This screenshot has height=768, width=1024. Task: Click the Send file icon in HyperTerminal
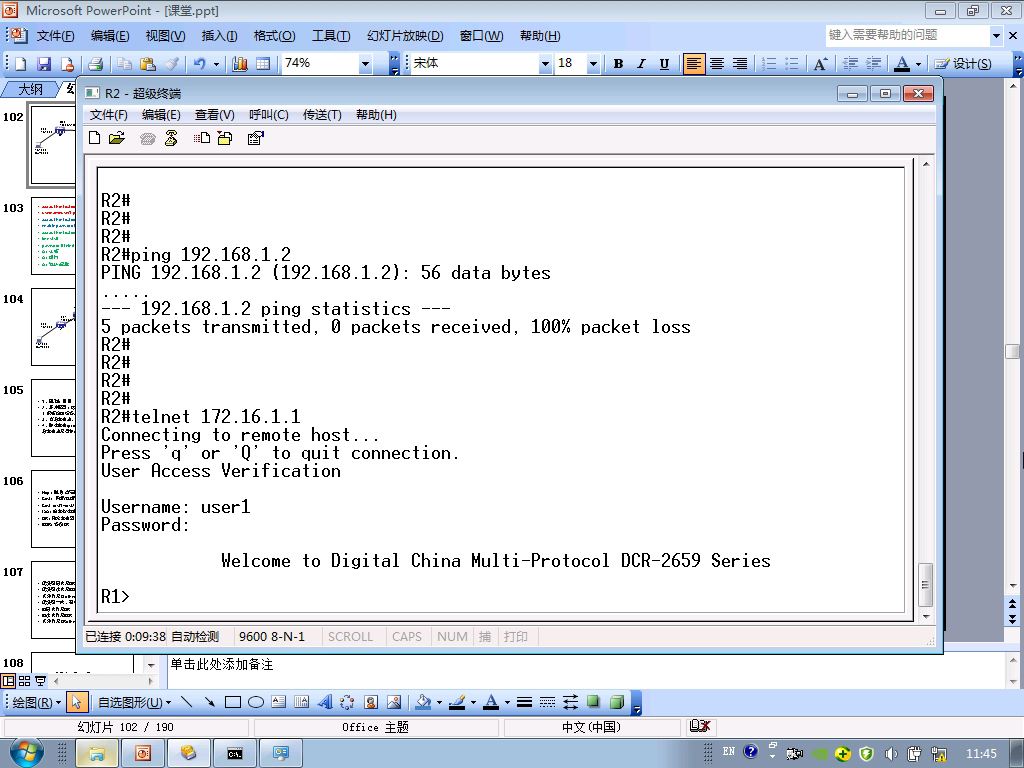(x=202, y=138)
